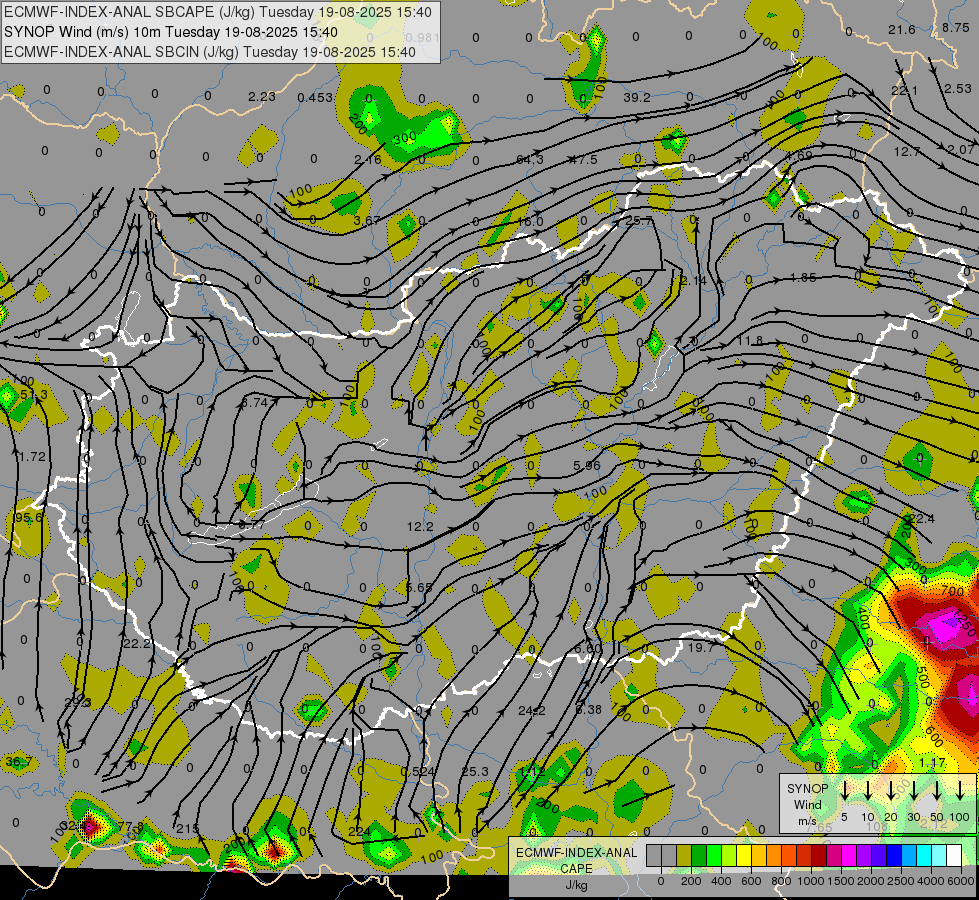The image size is (979, 900).
Task: Click the 215 value near the bottom edge
Action: 187,828
